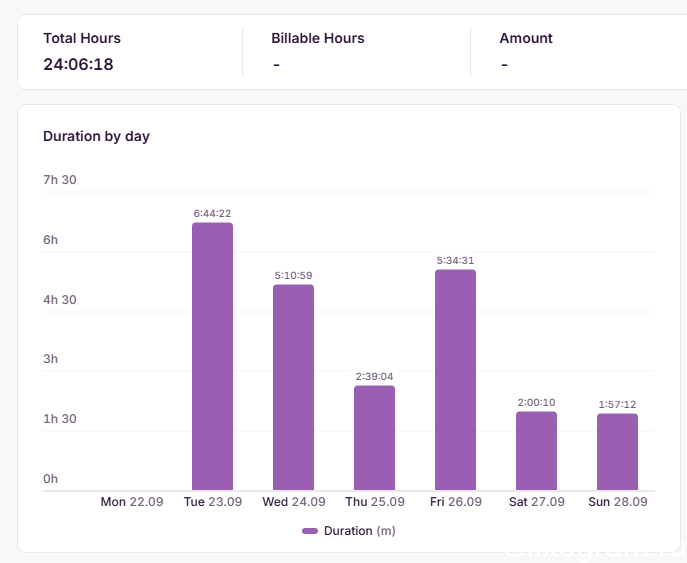The image size is (687, 563).
Task: Click the 0h y-axis label
Action: coord(50,479)
